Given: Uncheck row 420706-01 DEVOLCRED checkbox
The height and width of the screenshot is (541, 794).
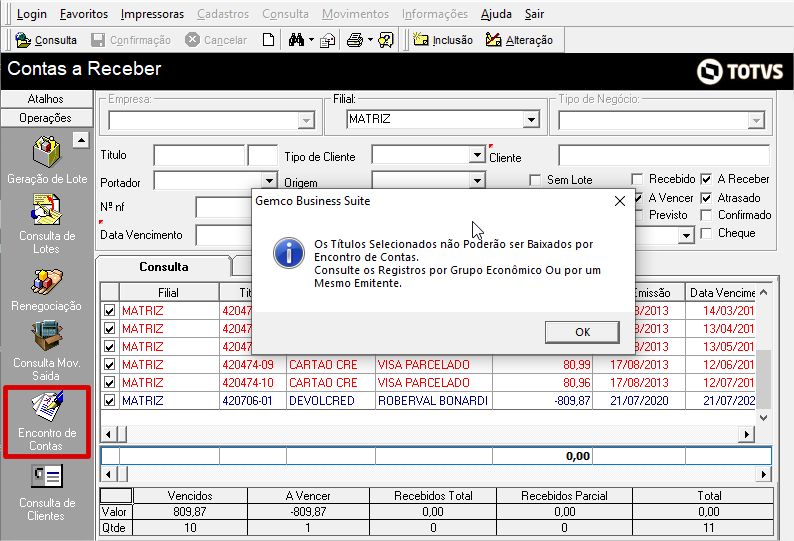Looking at the screenshot, I should [109, 401].
